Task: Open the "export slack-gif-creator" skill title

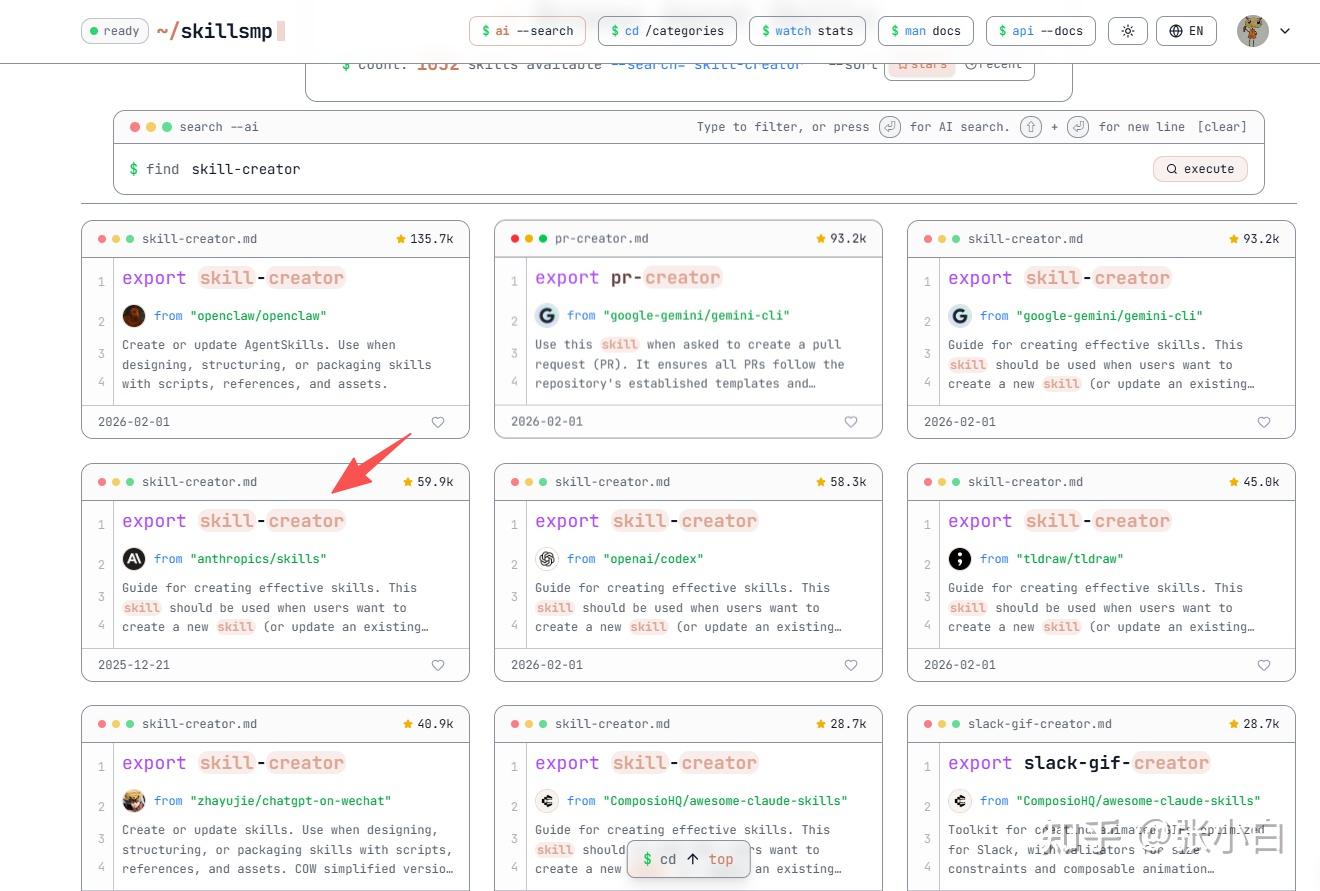Action: [1079, 763]
